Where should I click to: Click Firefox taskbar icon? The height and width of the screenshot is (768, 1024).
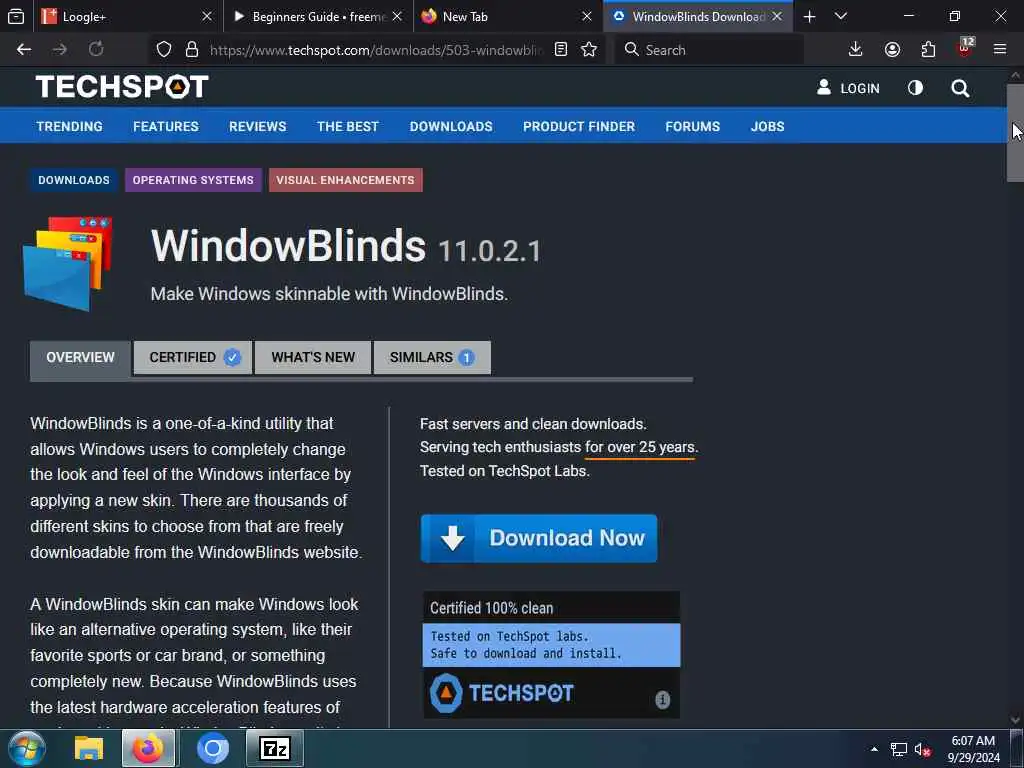pyautogui.click(x=148, y=748)
